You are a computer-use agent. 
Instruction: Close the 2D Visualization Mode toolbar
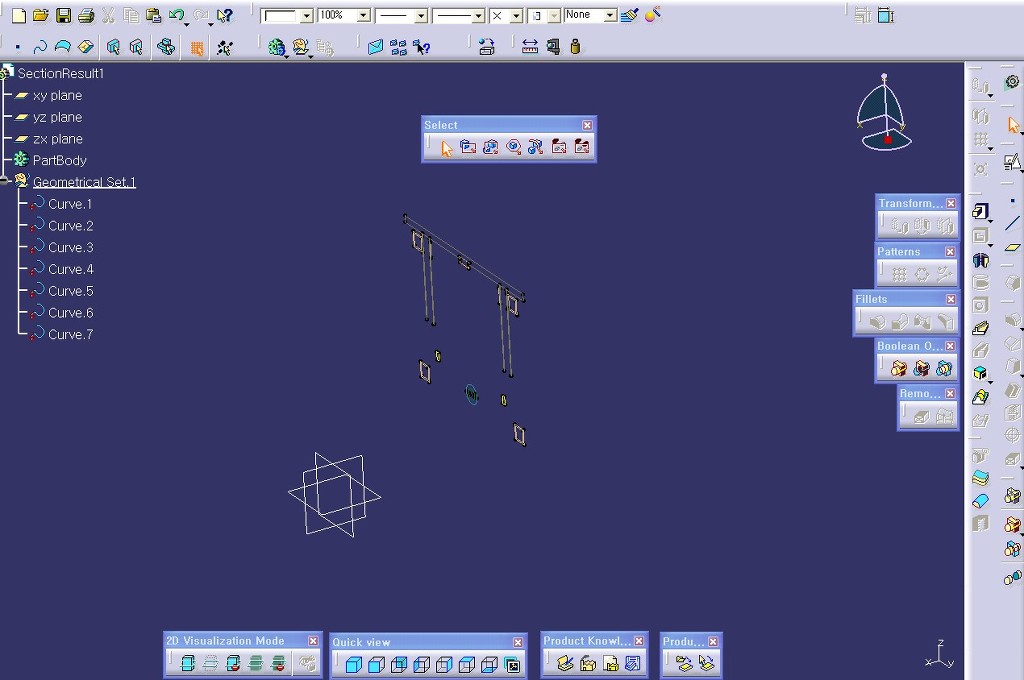(313, 641)
